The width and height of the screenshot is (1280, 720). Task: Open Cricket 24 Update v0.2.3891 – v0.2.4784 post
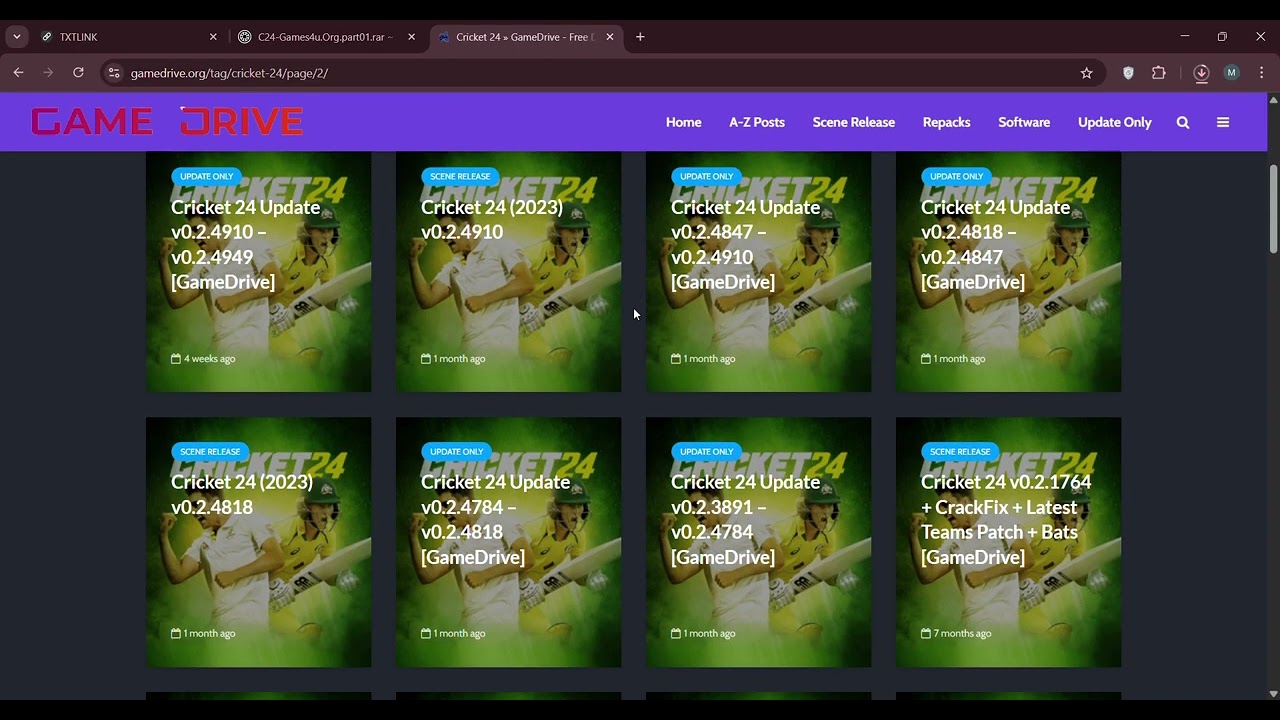click(746, 519)
